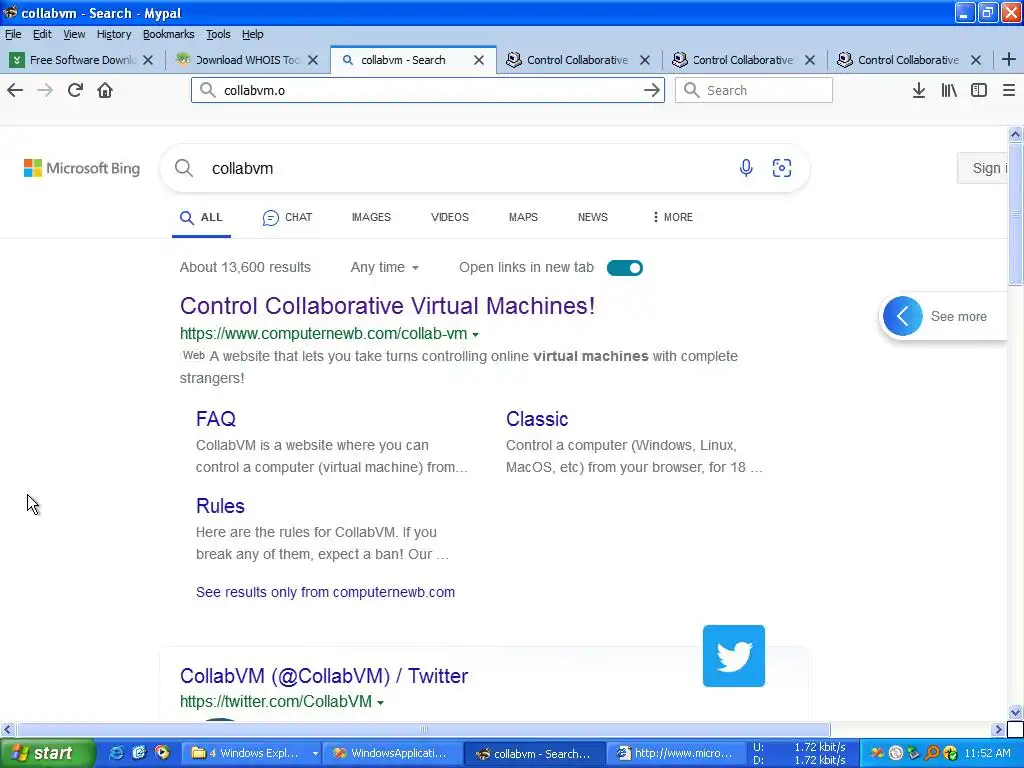Click the horizontal scrollbar left arrow

pos(7,729)
